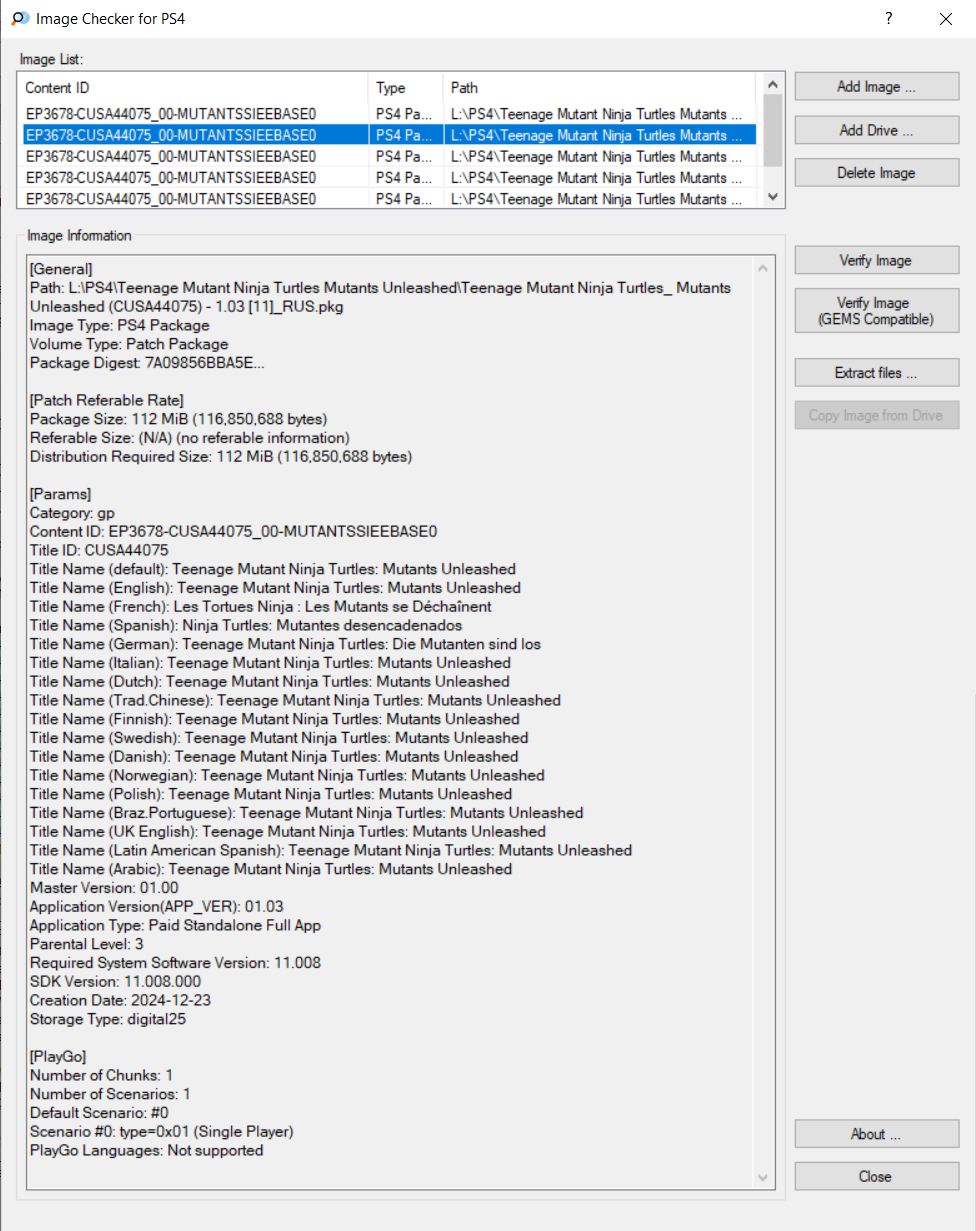The width and height of the screenshot is (976, 1231).
Task: Click the Required System Software Version line
Action: (x=175, y=963)
